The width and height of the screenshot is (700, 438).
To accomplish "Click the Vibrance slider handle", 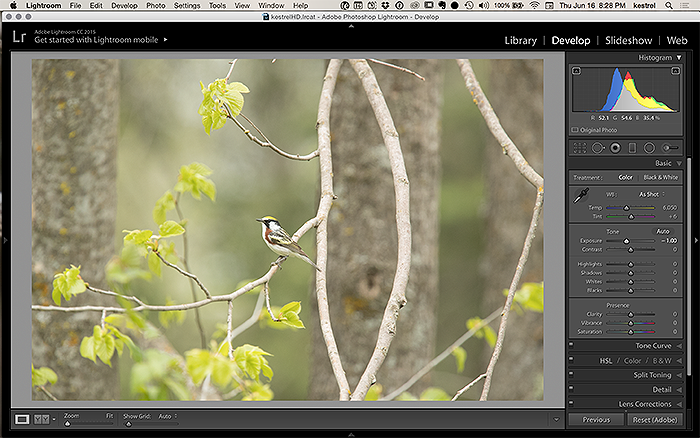I will [631, 323].
